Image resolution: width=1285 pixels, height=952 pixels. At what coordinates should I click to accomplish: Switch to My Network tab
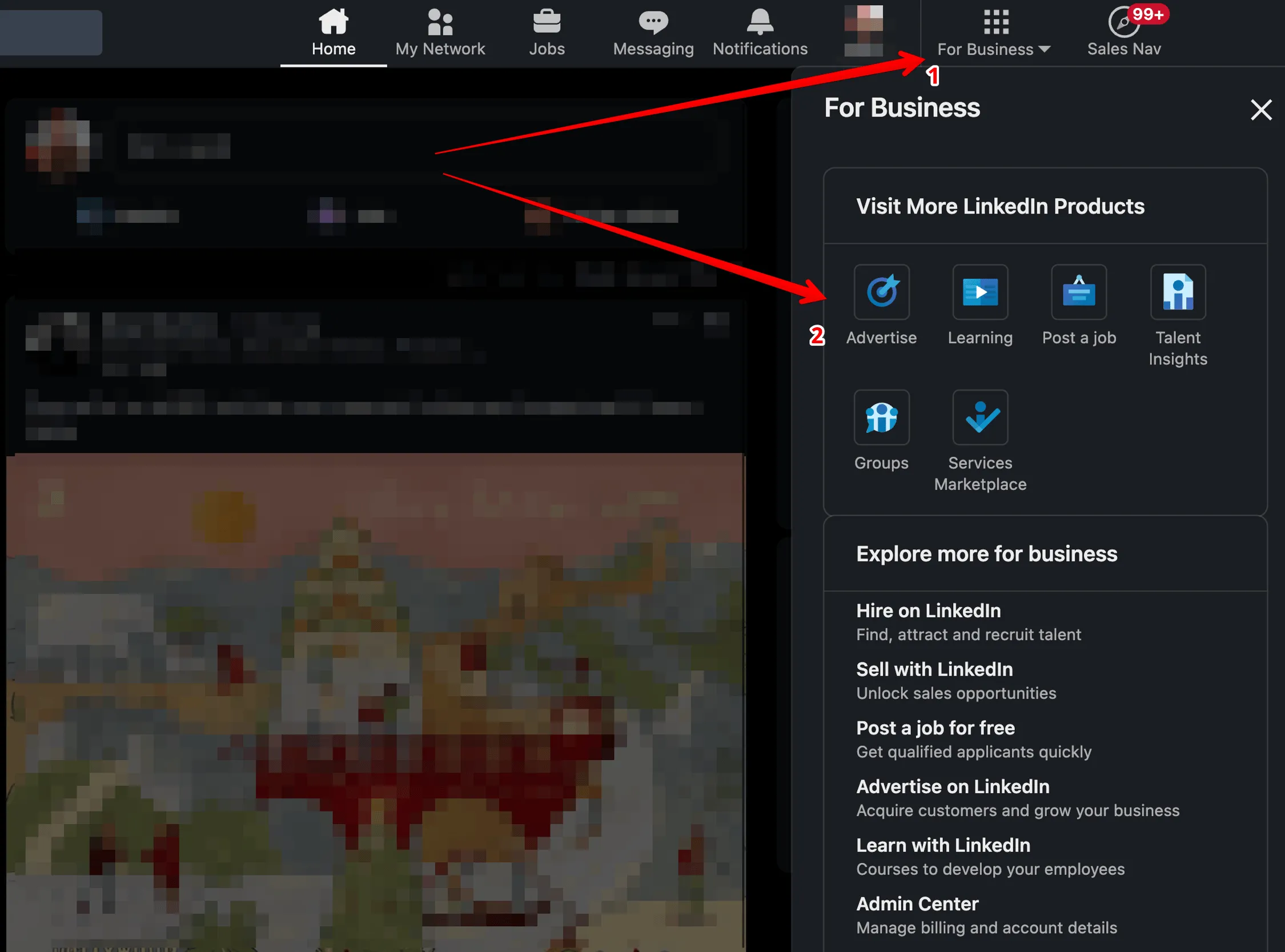(440, 33)
